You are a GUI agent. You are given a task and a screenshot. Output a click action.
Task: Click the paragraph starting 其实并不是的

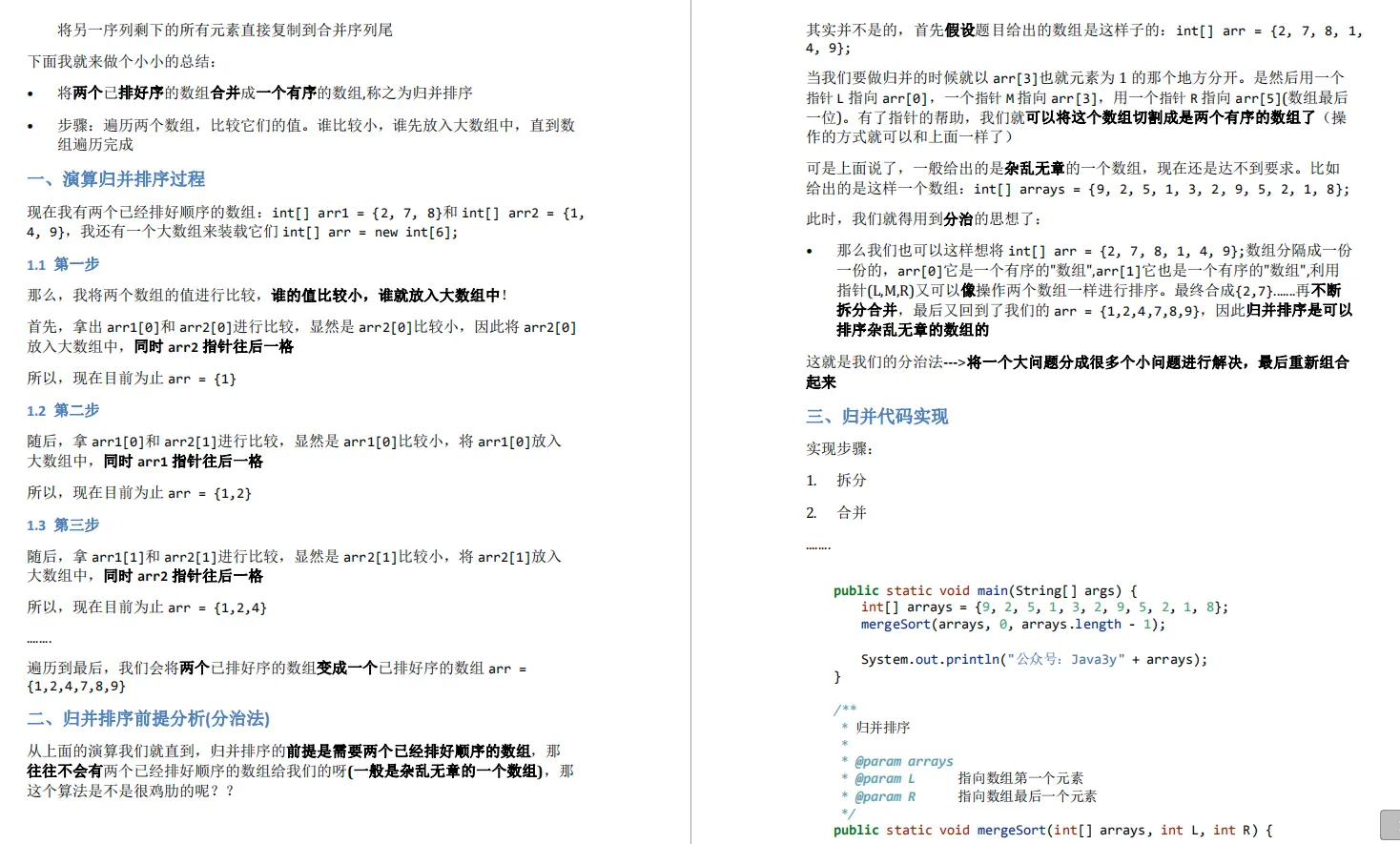pyautogui.click(x=1084, y=39)
